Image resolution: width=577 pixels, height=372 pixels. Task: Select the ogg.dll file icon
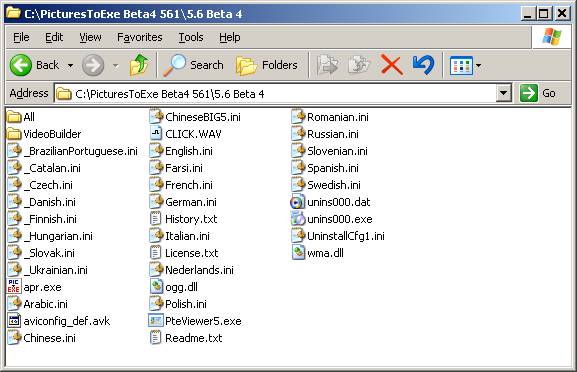[x=156, y=287]
